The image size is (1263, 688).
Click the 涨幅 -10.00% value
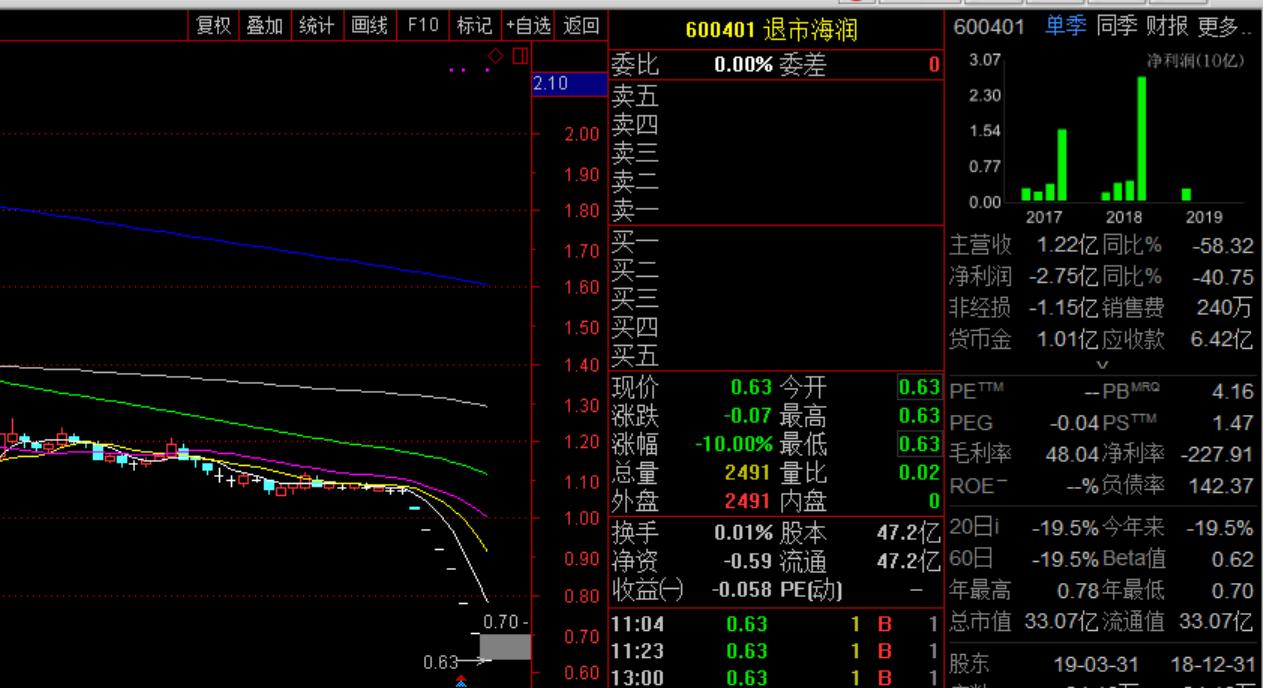pyautogui.click(x=733, y=443)
